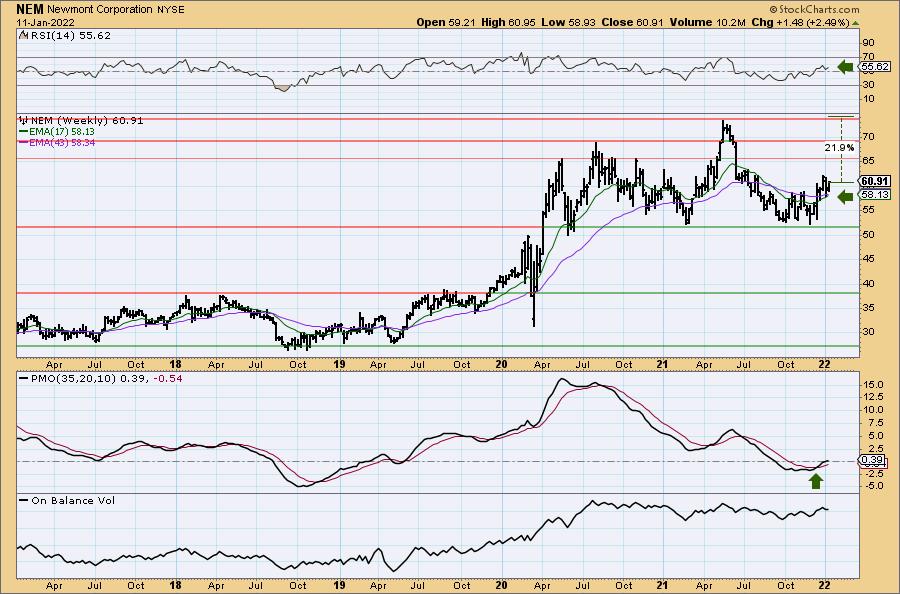Image resolution: width=900 pixels, height=594 pixels.
Task: Click the 35 level on price axis
Action: (x=868, y=308)
